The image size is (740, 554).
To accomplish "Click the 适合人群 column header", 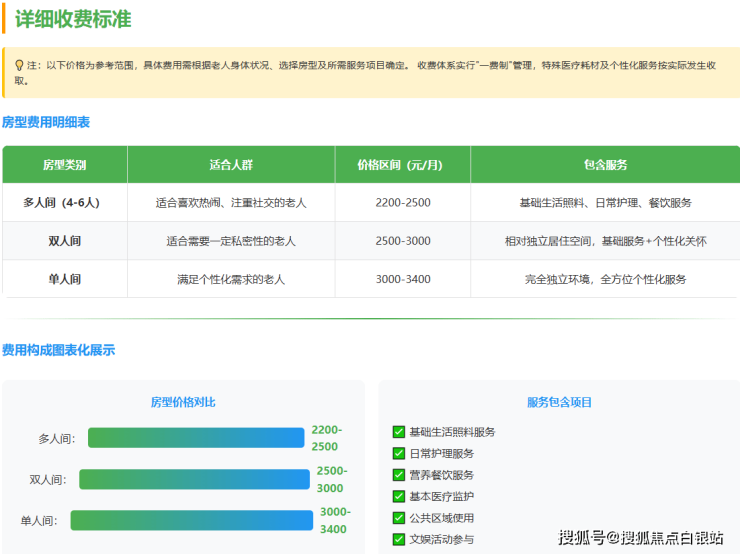I will point(231,165).
